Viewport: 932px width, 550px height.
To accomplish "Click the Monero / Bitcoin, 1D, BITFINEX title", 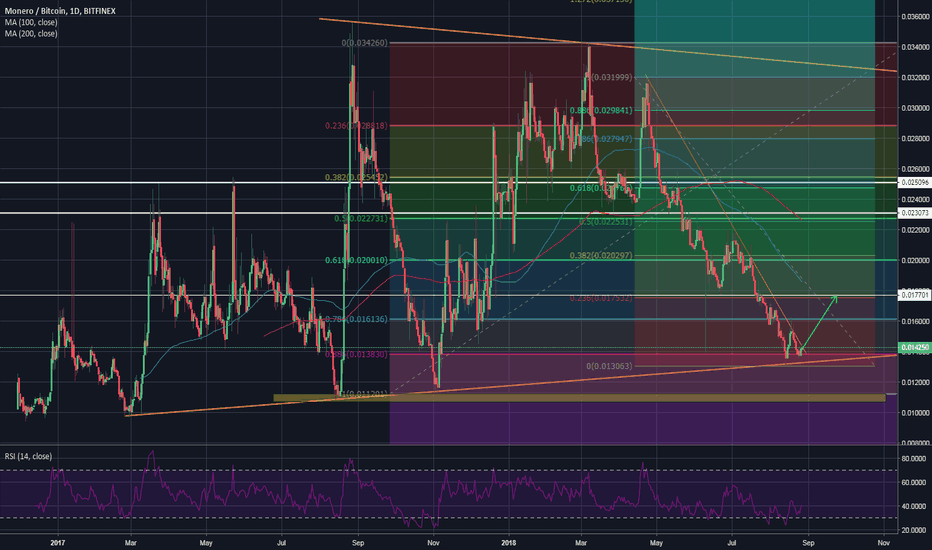I will point(60,11).
